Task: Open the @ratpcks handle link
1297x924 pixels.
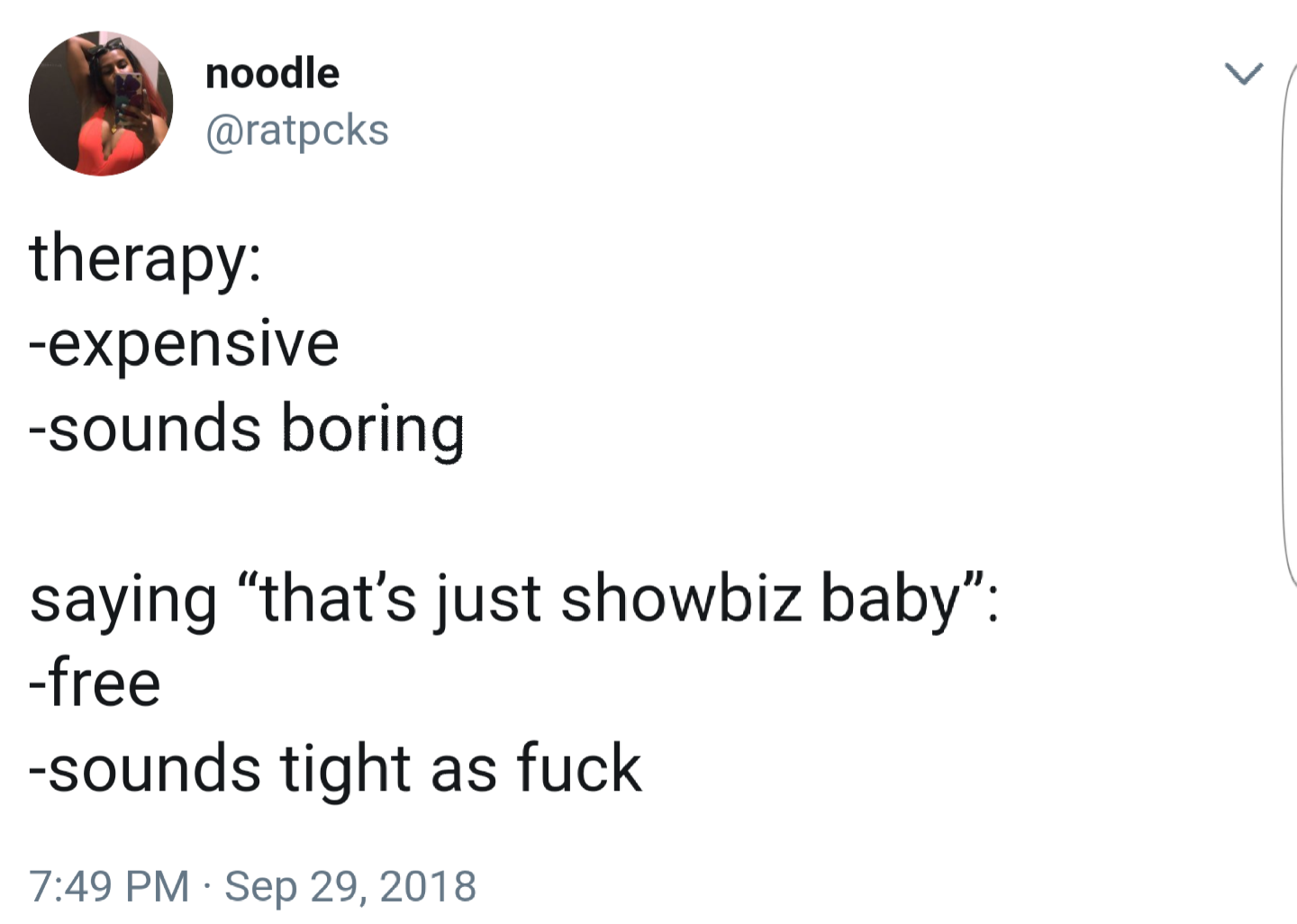Action: pos(297,131)
